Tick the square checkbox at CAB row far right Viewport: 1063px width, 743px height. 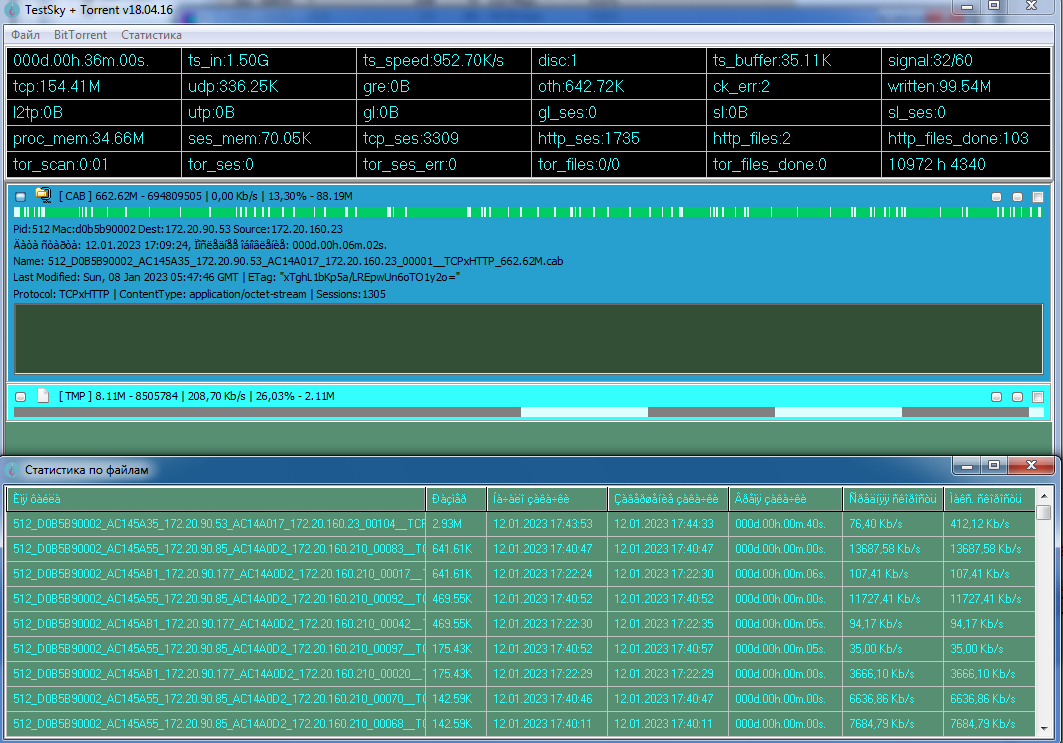(x=1038, y=197)
